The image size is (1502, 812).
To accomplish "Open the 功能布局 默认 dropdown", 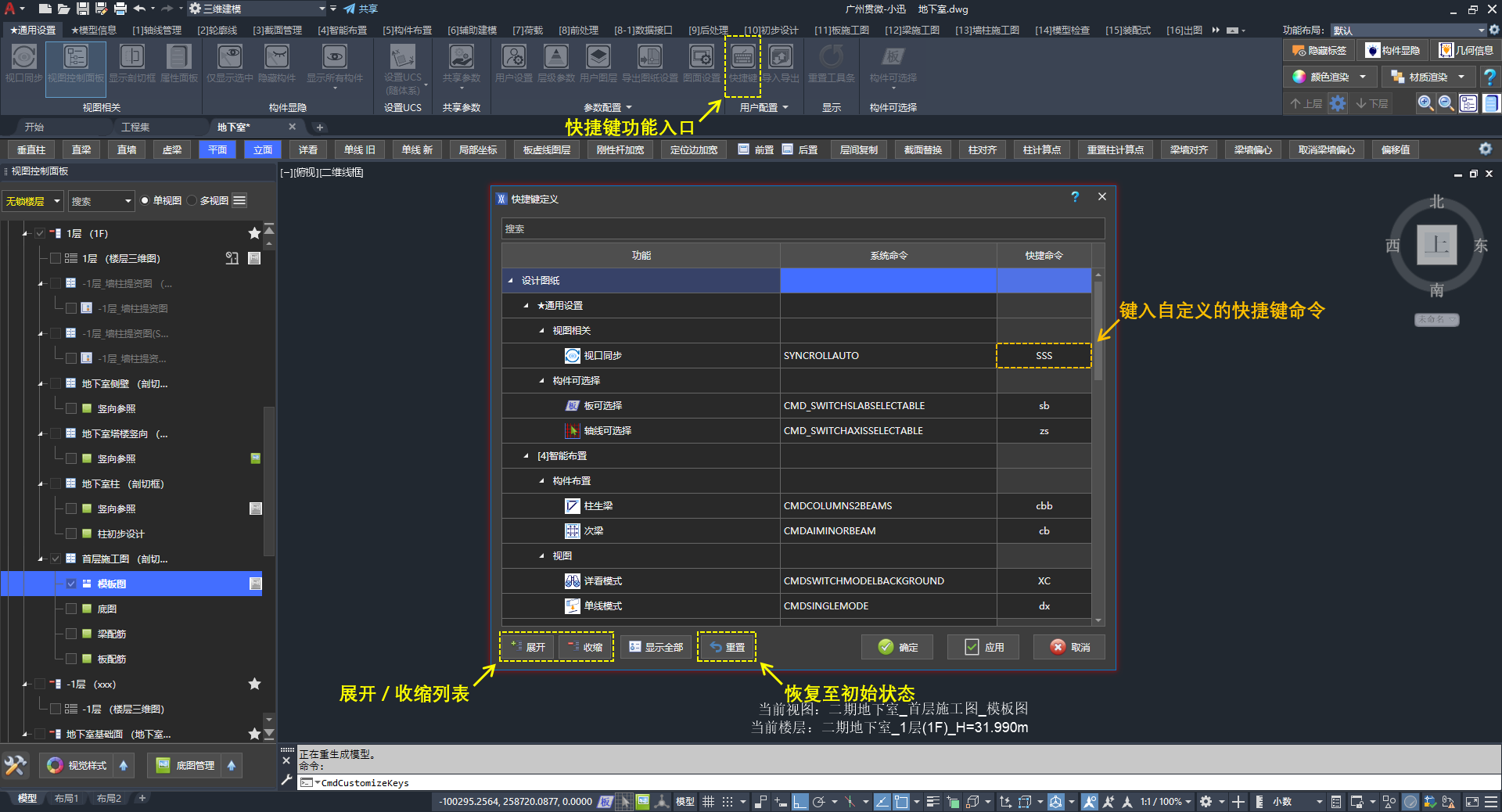I will point(1408,31).
